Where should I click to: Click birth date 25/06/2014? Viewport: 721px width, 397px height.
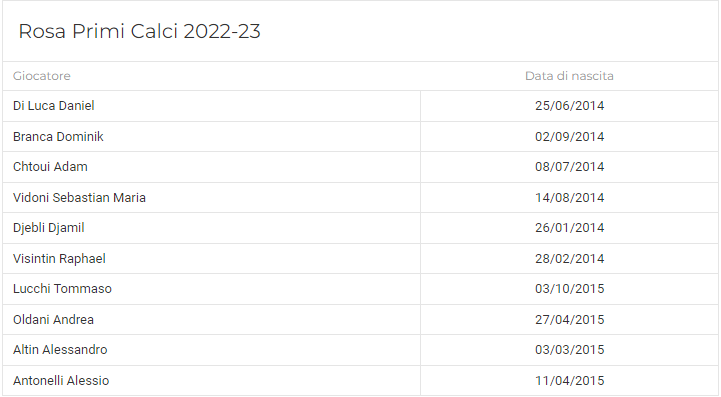click(569, 106)
